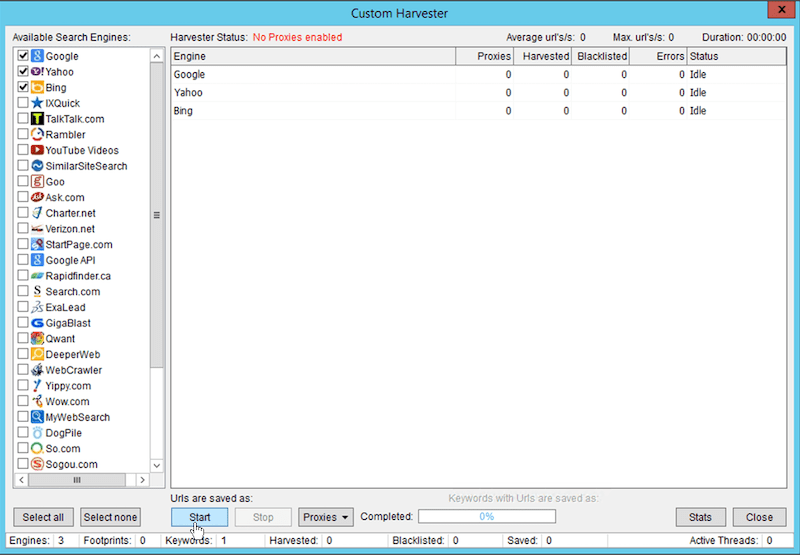Enable the YouTube Videos checkbox

click(23, 150)
